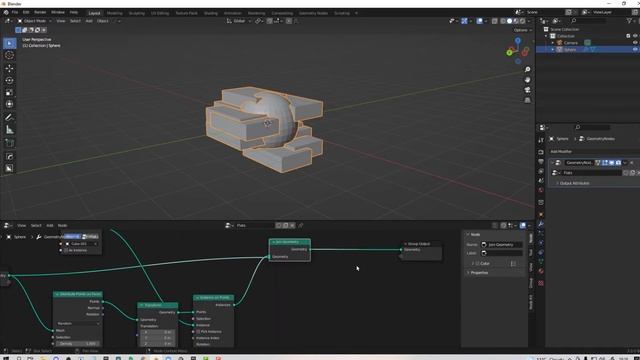The height and width of the screenshot is (360, 640).
Task: Select the Scale tool
Action: pyautogui.click(x=9, y=93)
